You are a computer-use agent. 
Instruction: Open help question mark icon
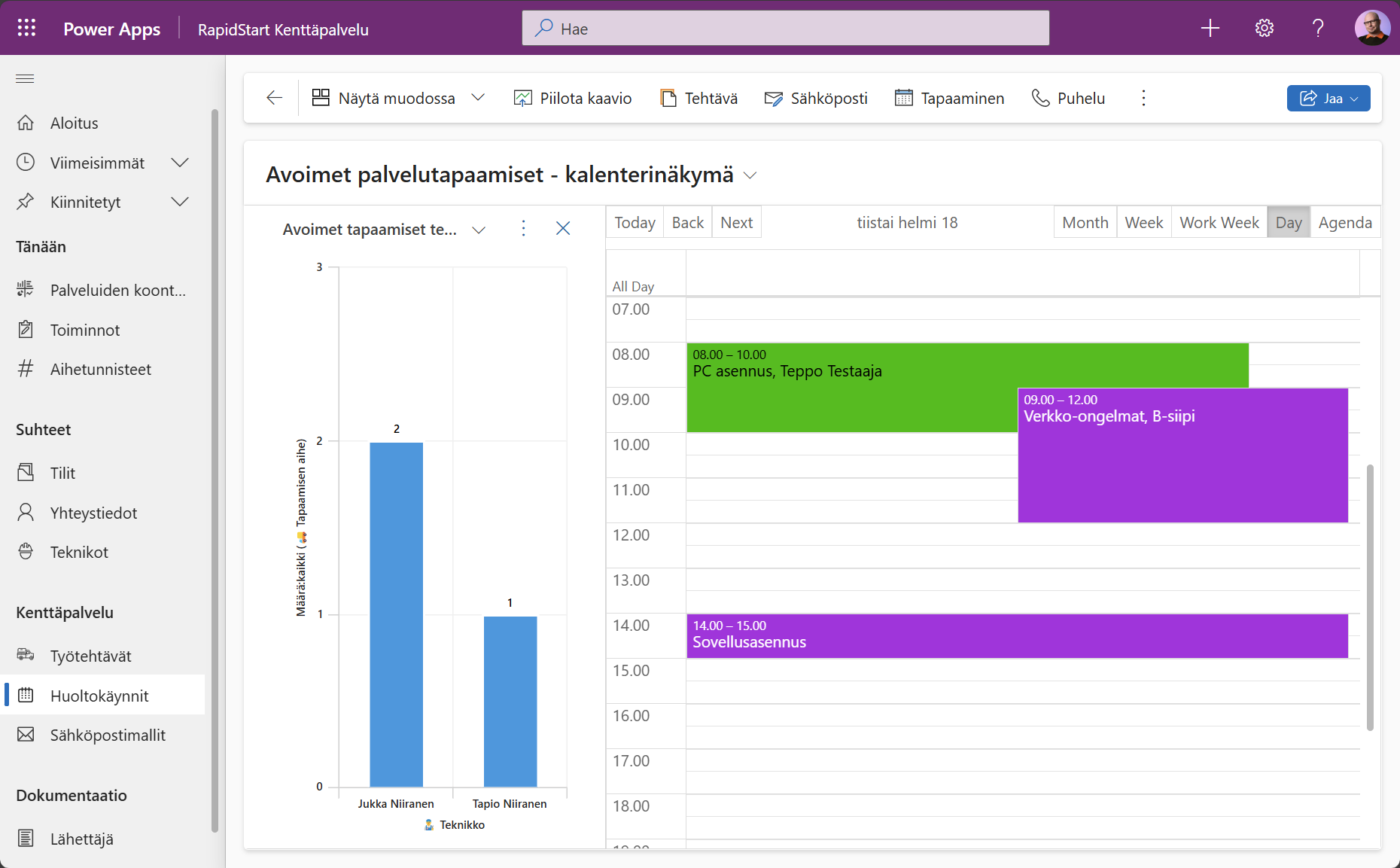1317,29
